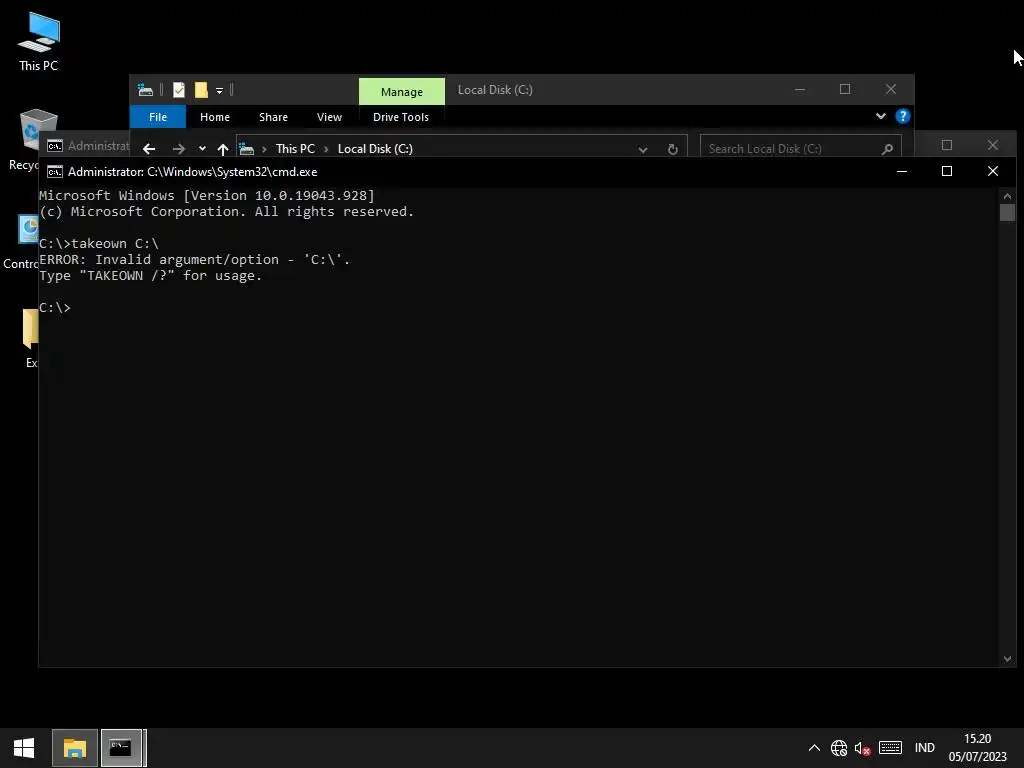Open the Windows Start menu
Image resolution: width=1024 pixels, height=768 pixels.
click(x=24, y=748)
